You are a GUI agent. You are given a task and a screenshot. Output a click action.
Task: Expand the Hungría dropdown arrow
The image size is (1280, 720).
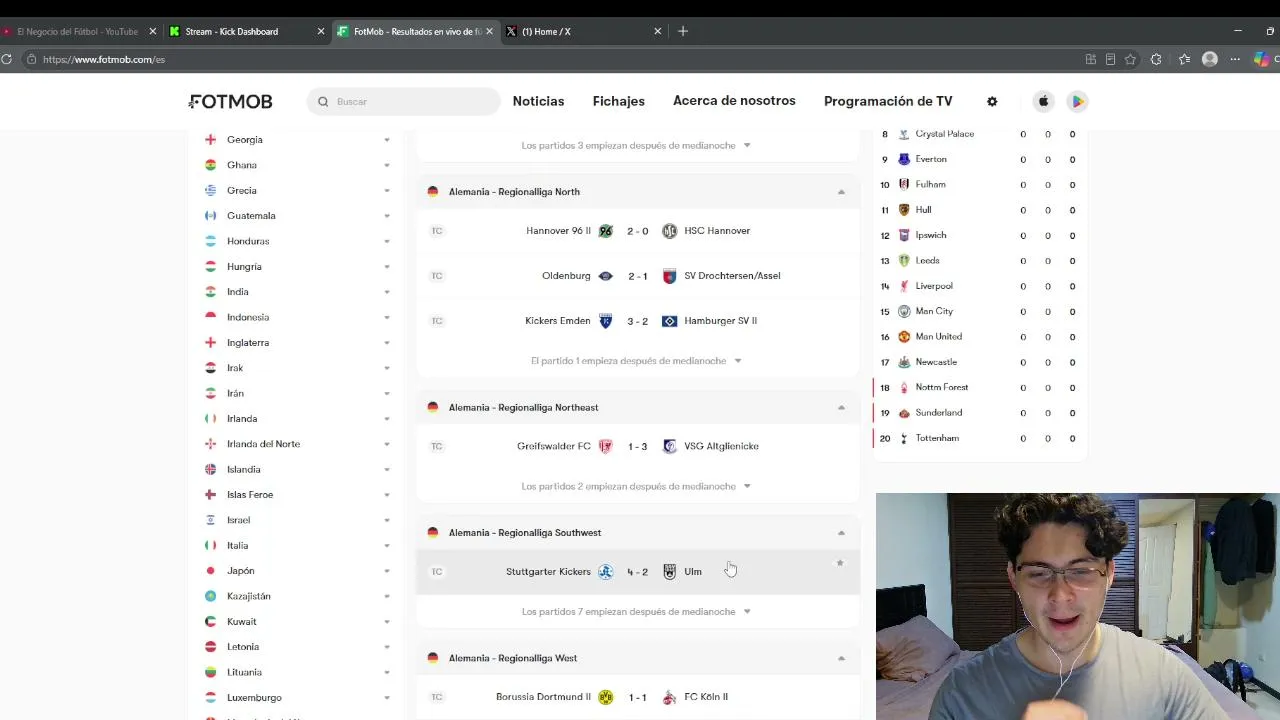[387, 267]
